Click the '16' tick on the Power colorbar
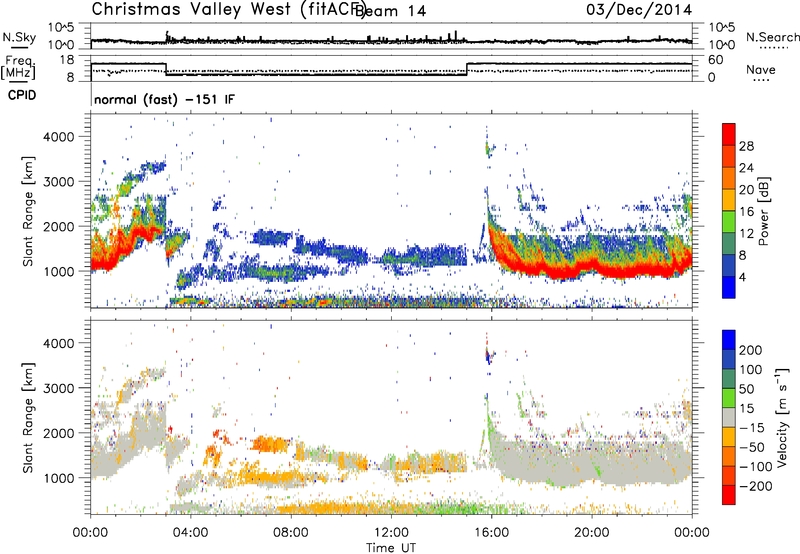The height and width of the screenshot is (554, 800). (746, 212)
